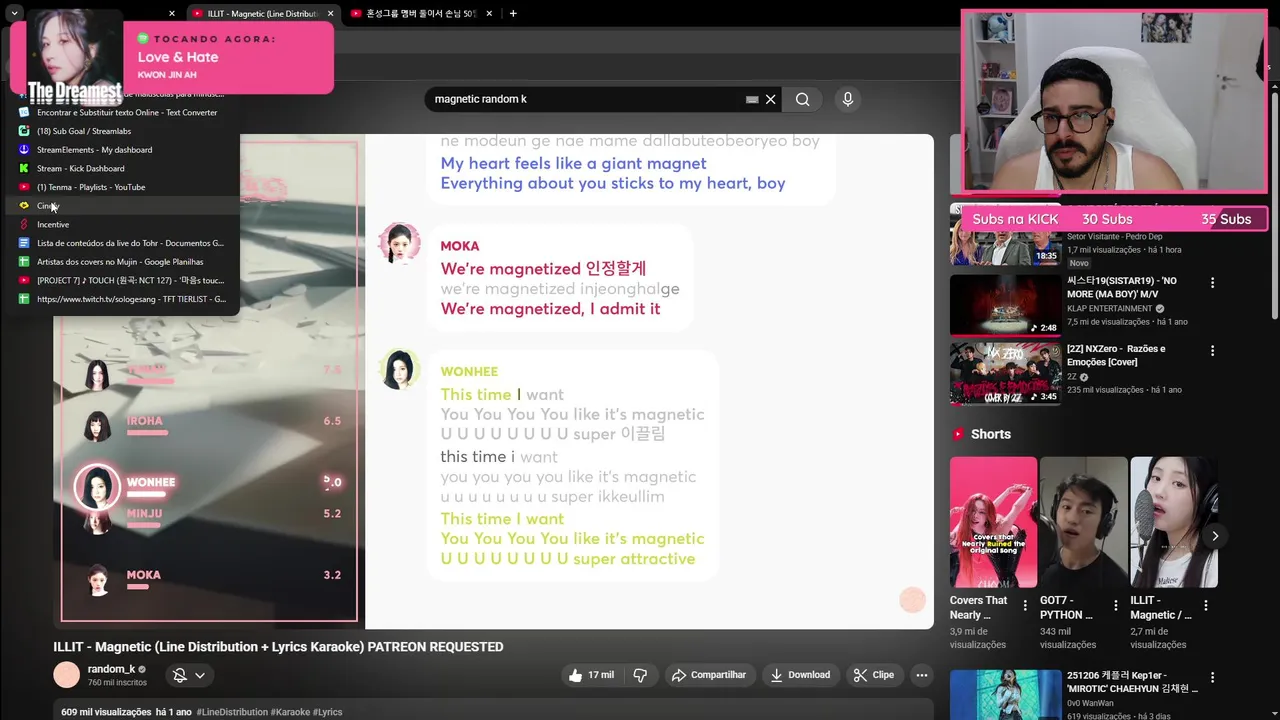Open Covers That Nearly short thumbnail
Screen dimensions: 1280x720
click(x=993, y=522)
